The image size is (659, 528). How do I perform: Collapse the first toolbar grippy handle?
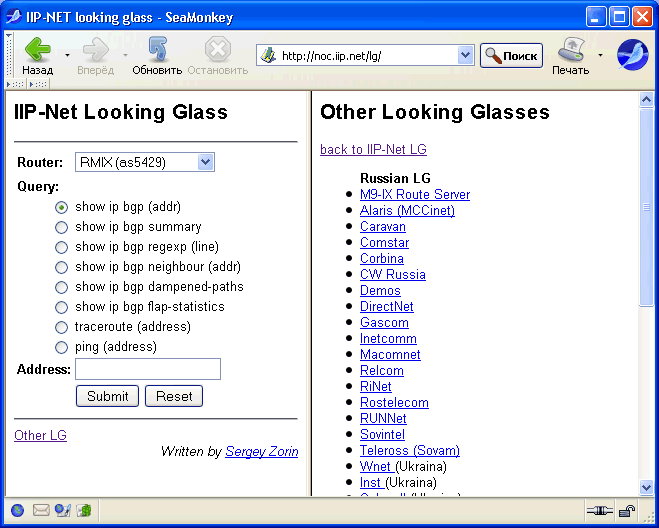coord(16,84)
